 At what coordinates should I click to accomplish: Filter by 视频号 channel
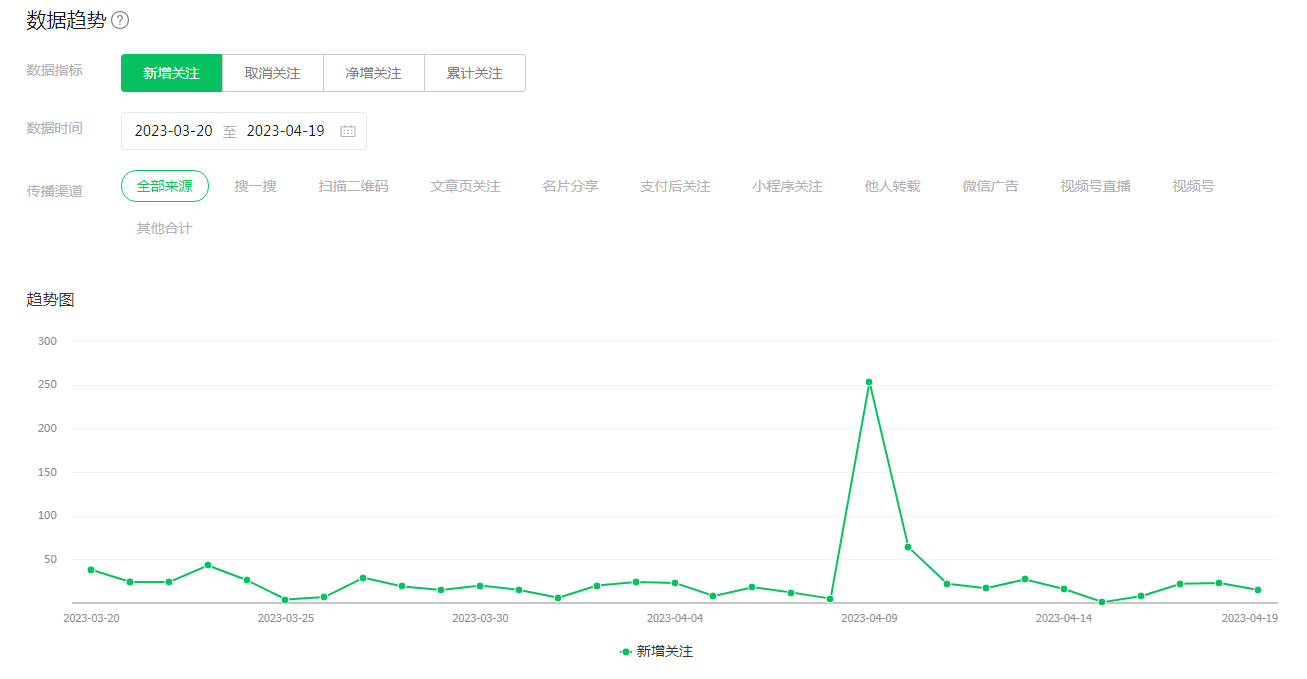tap(1193, 186)
